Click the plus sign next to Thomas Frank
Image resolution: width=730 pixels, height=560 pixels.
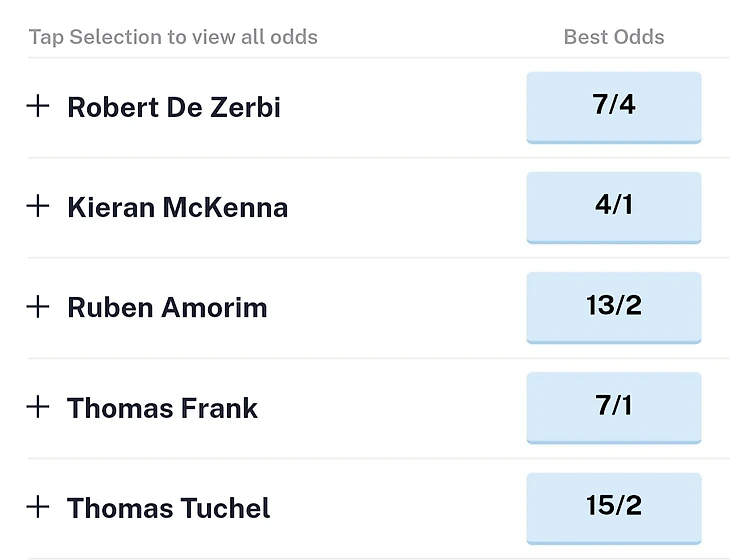[x=38, y=407]
